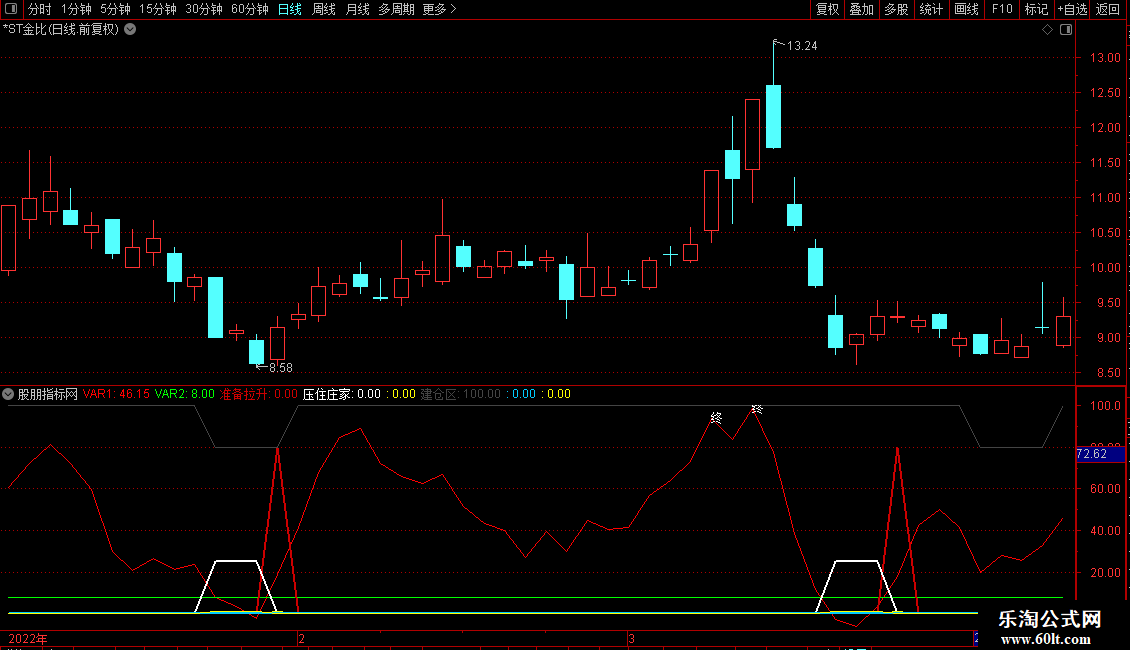Click the diamond icon in chart corner
The width and height of the screenshot is (1130, 650).
[x=1048, y=30]
